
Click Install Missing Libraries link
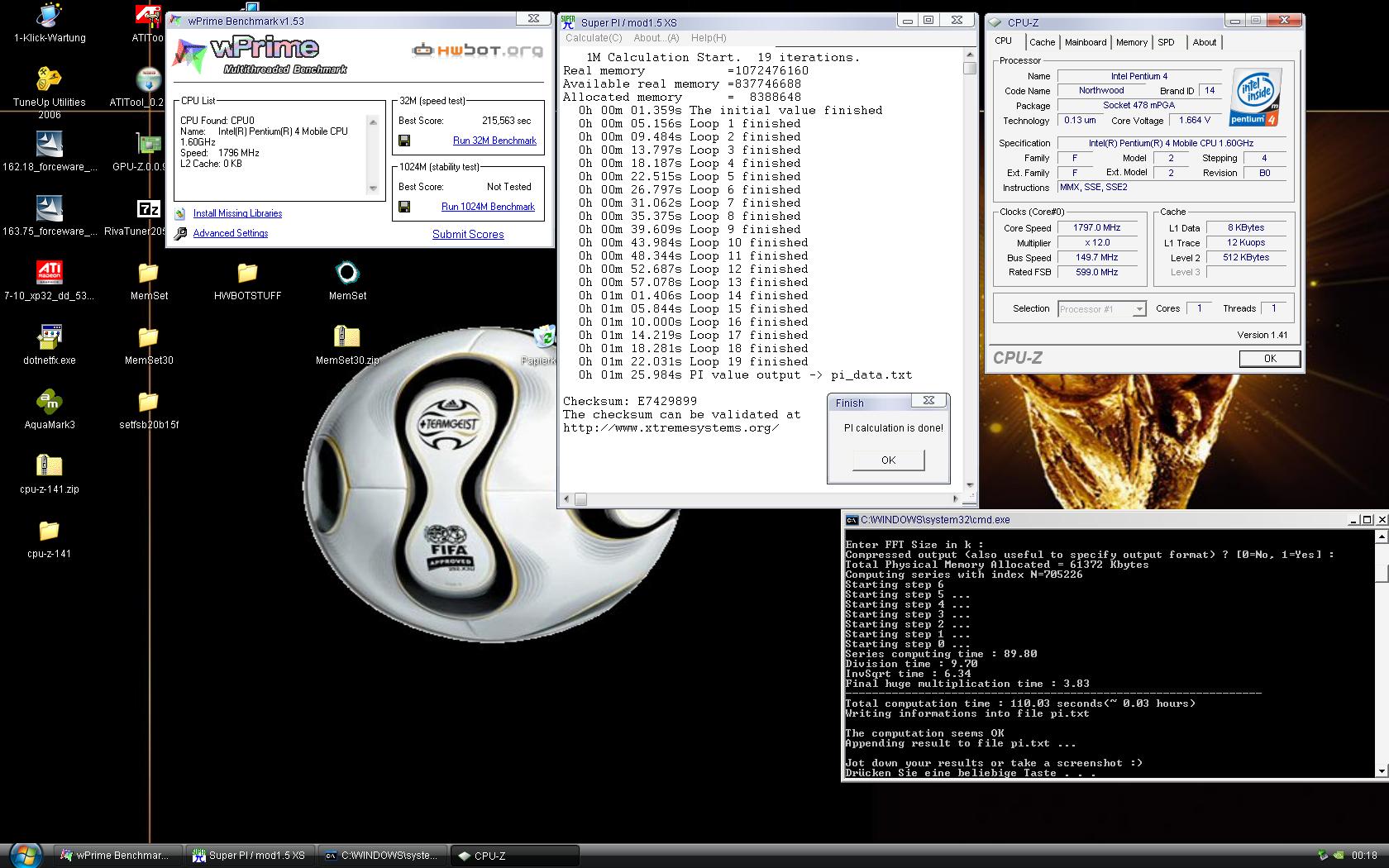[237, 213]
